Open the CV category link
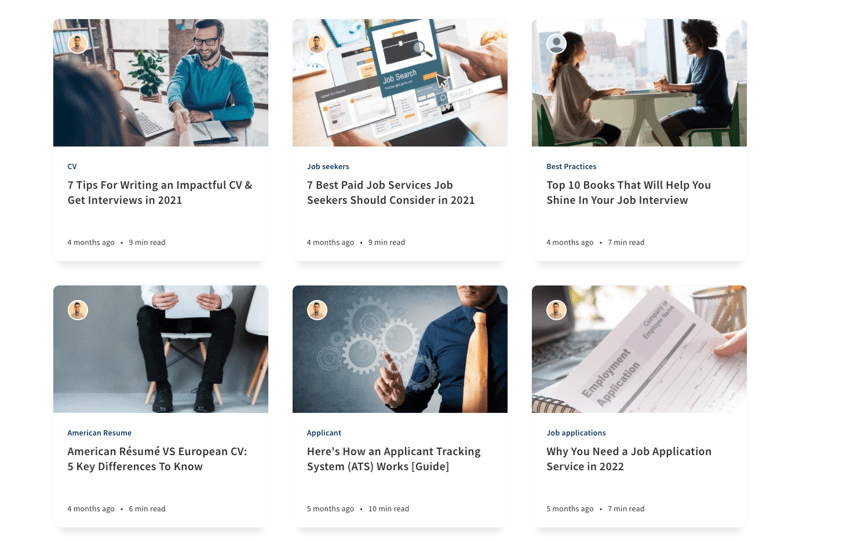 tap(72, 166)
